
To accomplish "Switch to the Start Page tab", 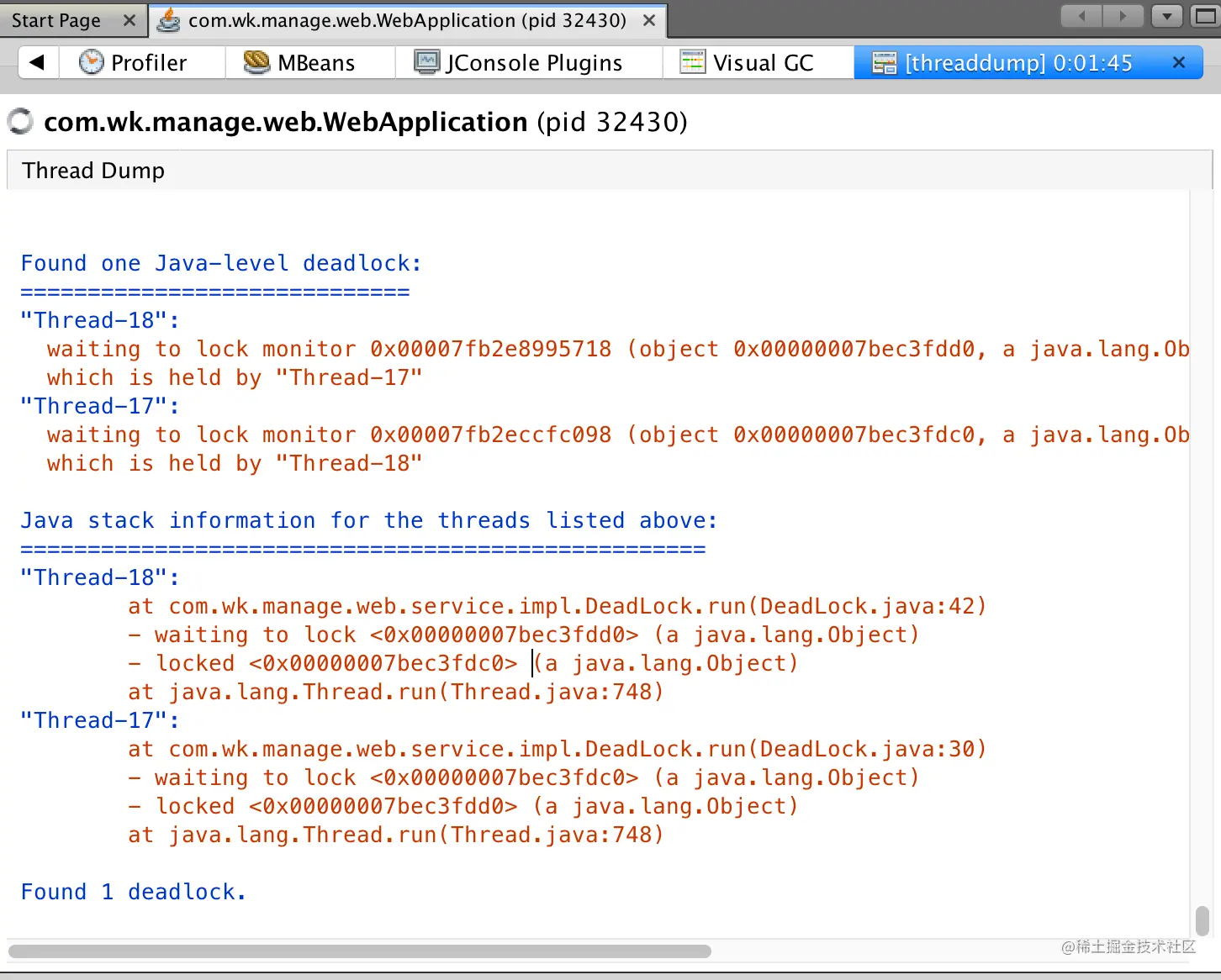I will (x=56, y=20).
